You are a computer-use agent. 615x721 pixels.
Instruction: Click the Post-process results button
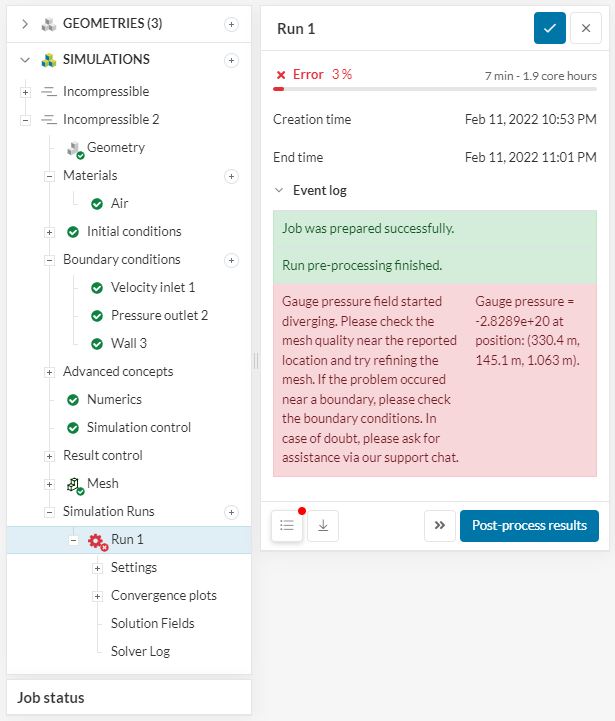tap(529, 526)
